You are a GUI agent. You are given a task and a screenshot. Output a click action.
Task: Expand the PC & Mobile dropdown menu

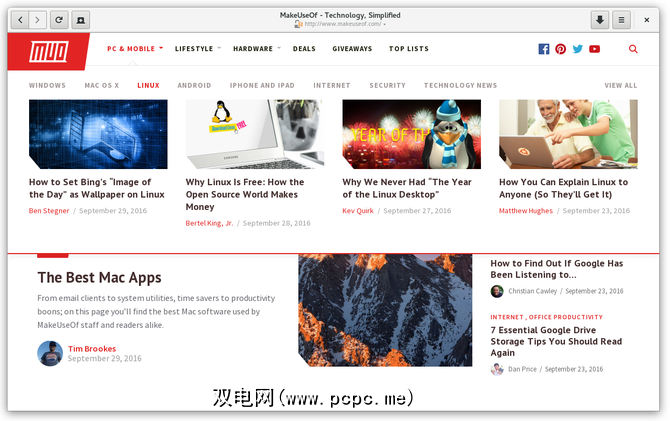pyautogui.click(x=135, y=49)
